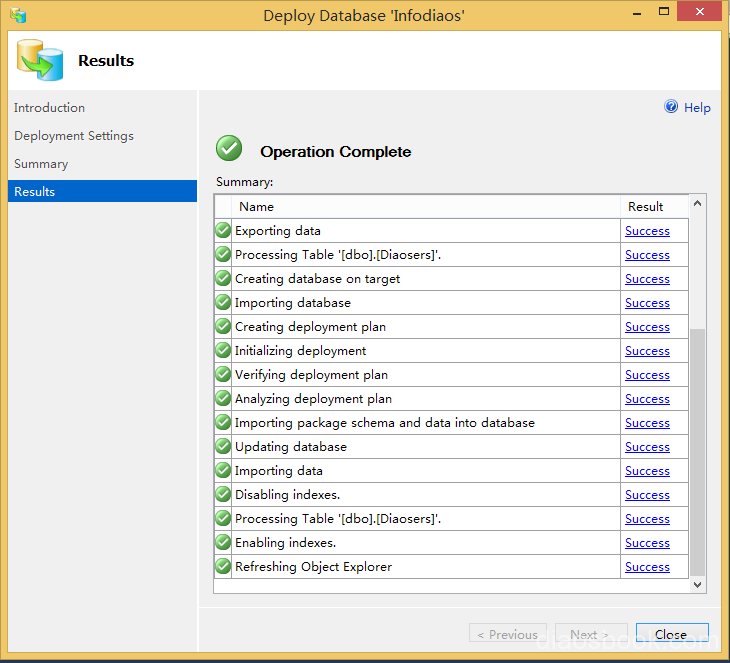Select the Summary step in the left pane
The image size is (730, 663).
click(x=41, y=164)
